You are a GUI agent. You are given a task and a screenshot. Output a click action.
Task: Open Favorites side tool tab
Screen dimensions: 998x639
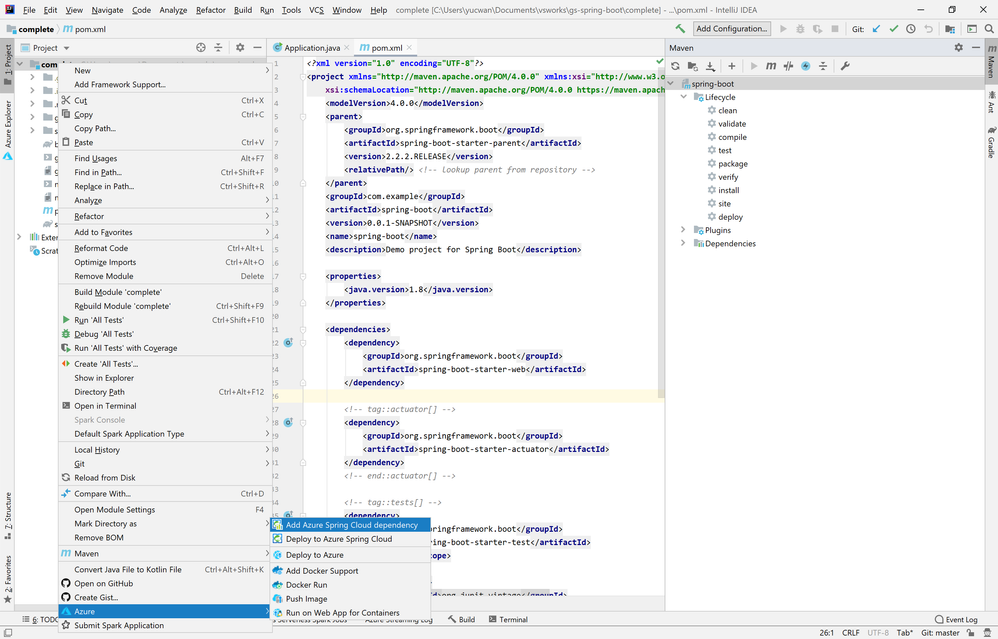point(8,579)
